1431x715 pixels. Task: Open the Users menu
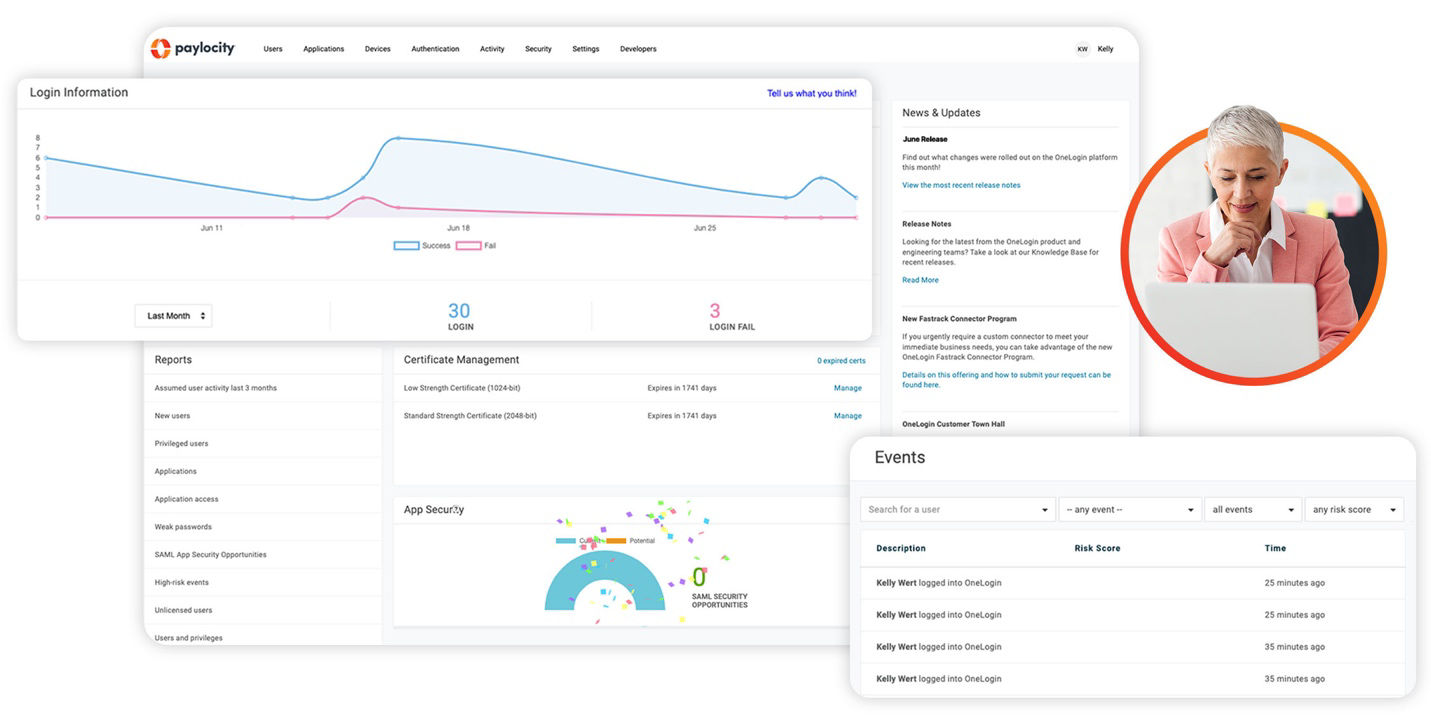click(273, 49)
